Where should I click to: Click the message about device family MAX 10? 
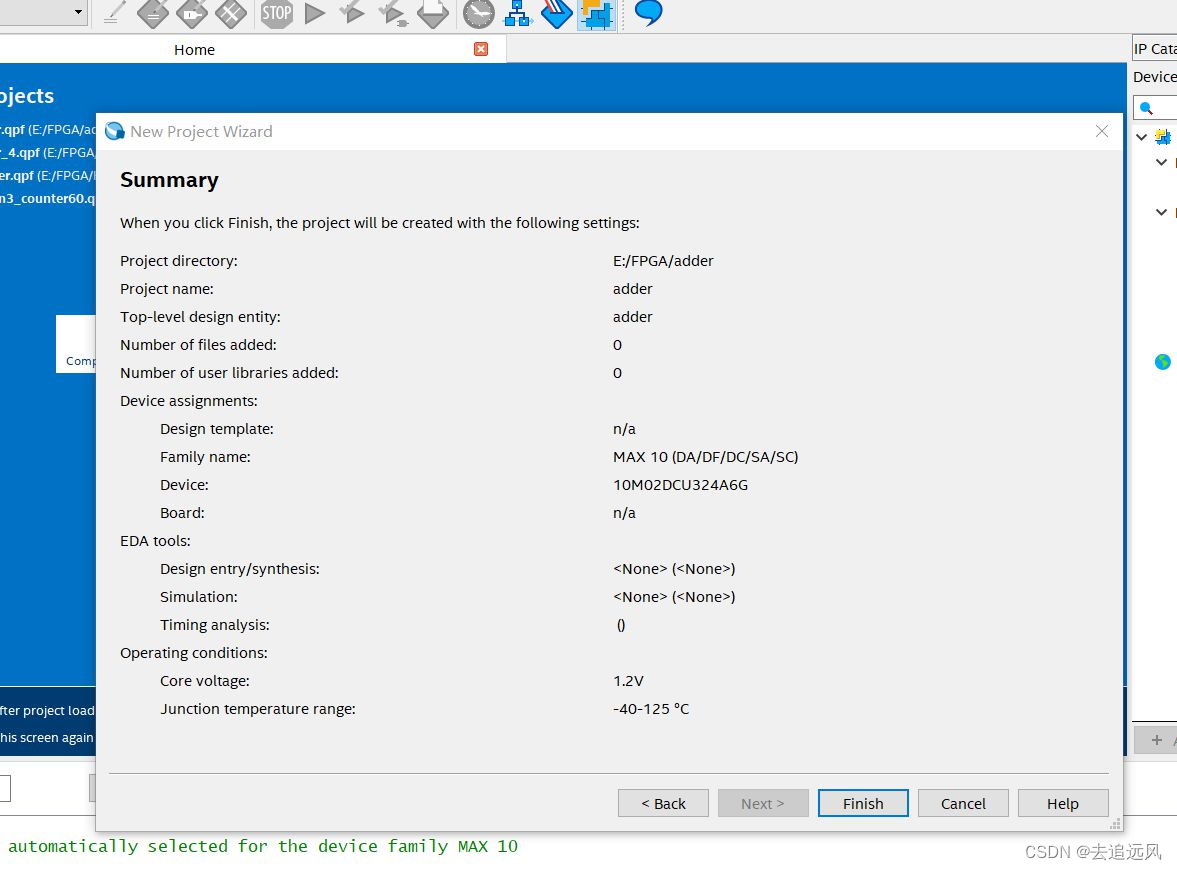pos(263,846)
